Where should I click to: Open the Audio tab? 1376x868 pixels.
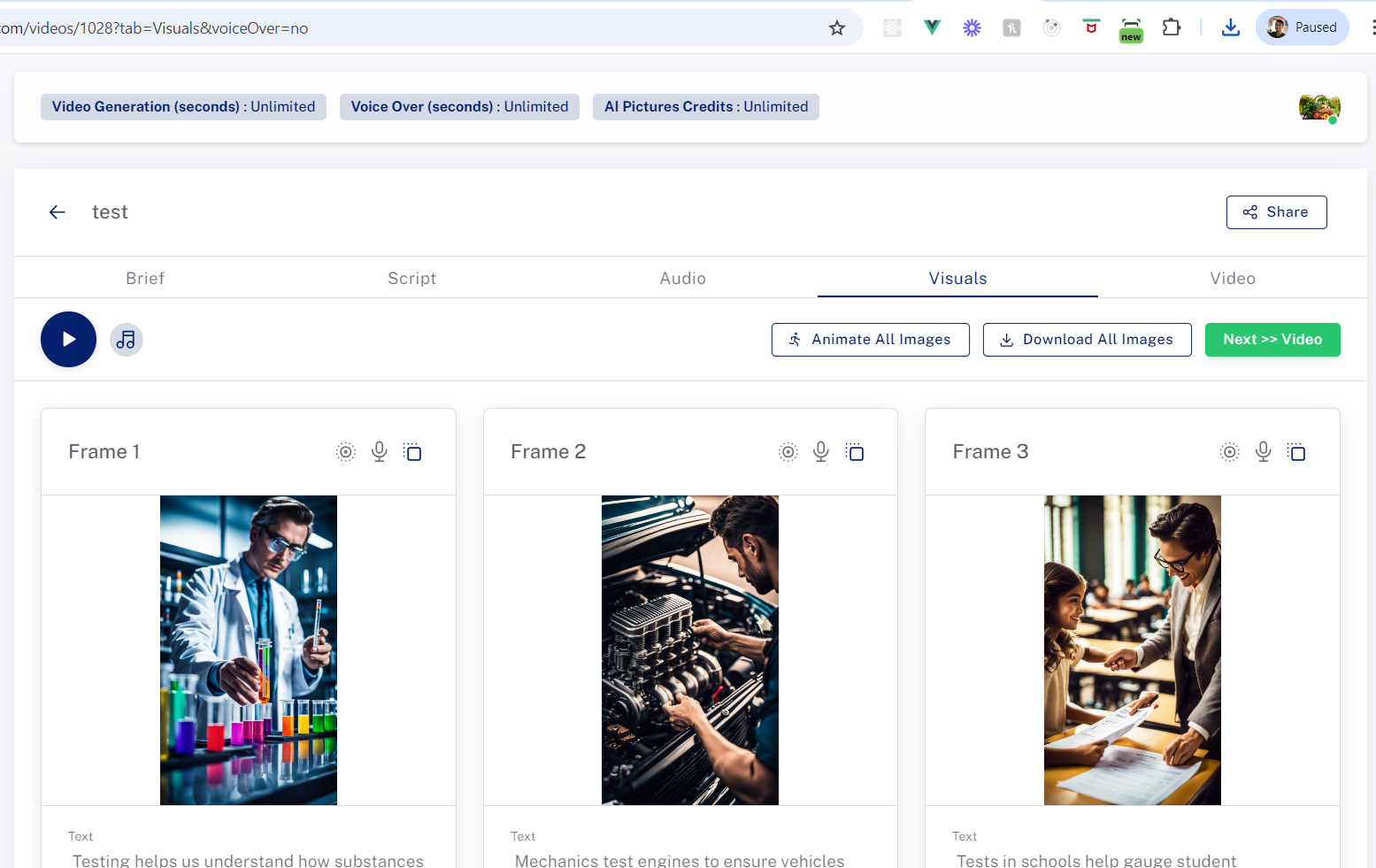pos(682,278)
